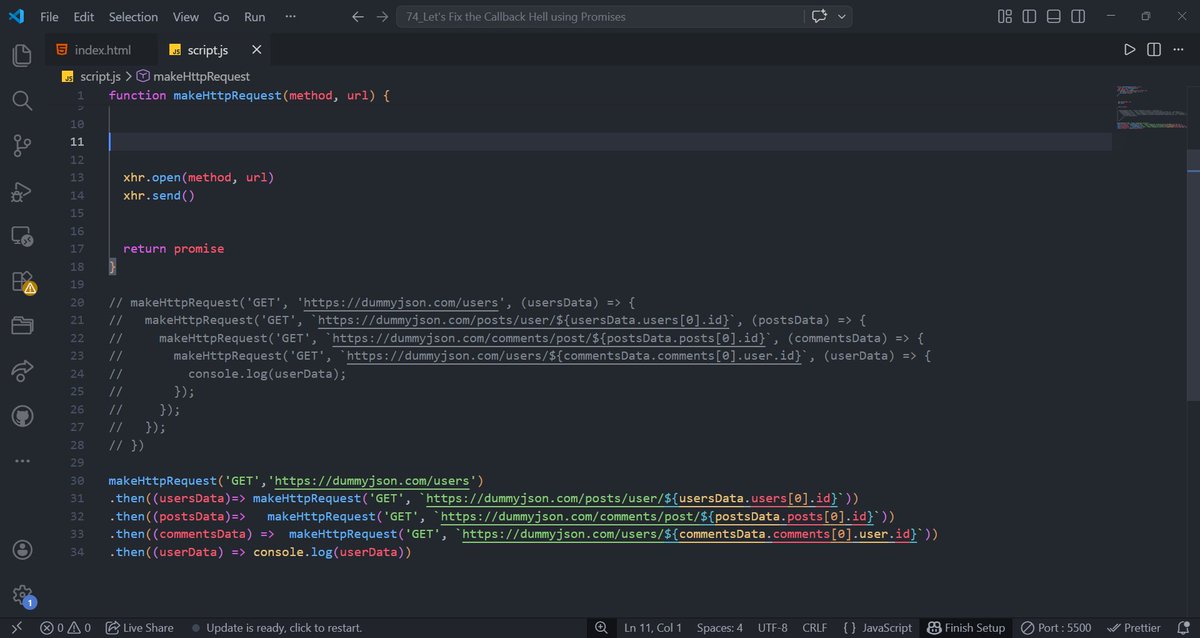Open the Remote Explorer view
This screenshot has height=638, width=1200.
[22, 237]
